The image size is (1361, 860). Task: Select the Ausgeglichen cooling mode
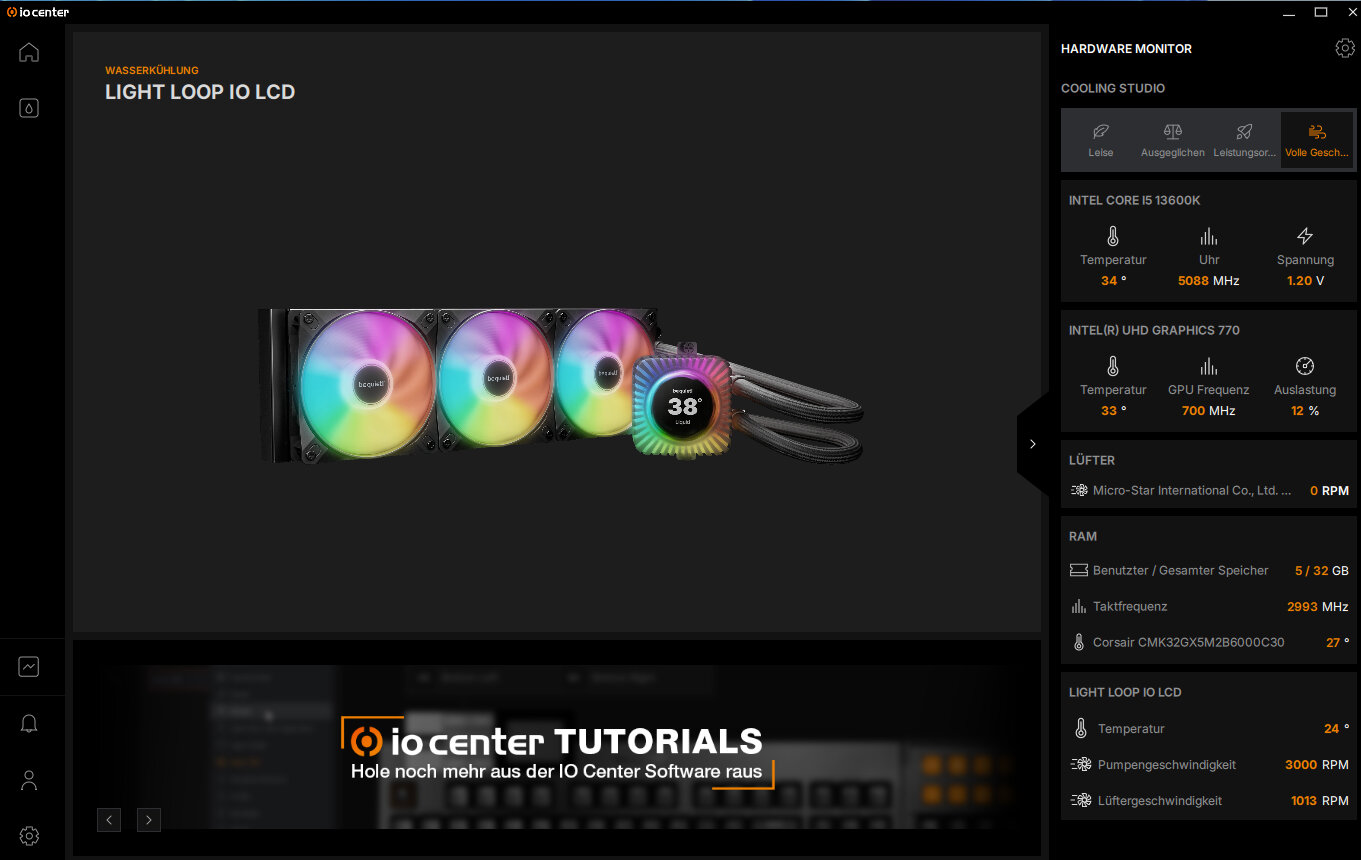pos(1173,140)
